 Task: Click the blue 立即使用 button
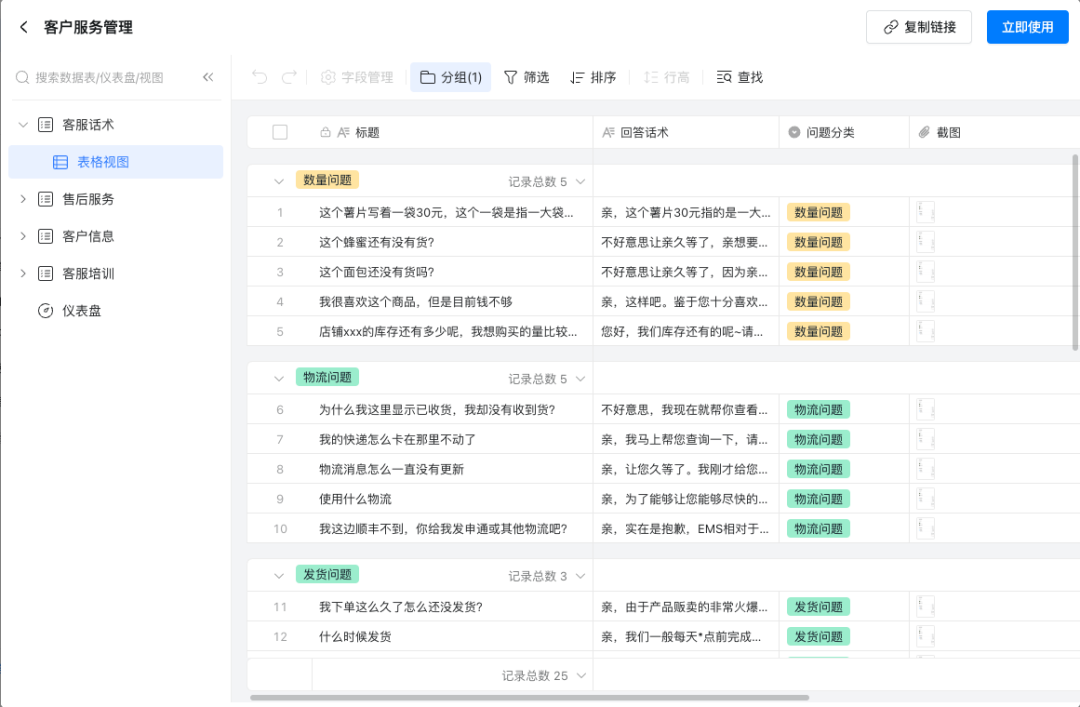point(1027,27)
